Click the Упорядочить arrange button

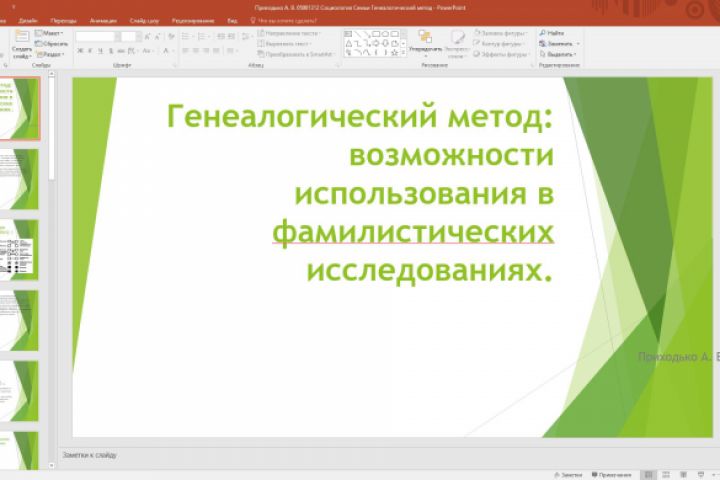tap(425, 45)
